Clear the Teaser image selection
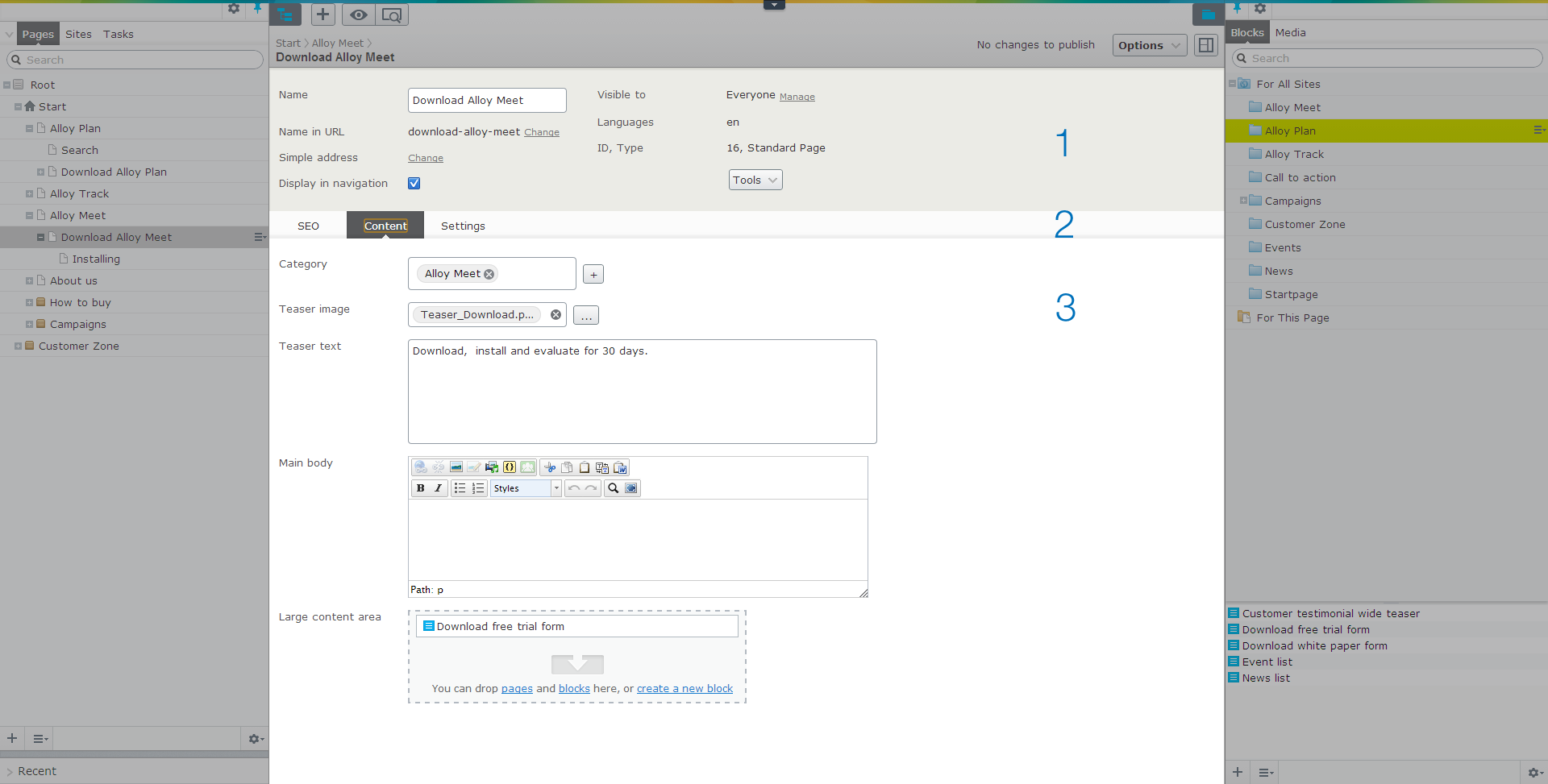The height and width of the screenshot is (784, 1548). pyautogui.click(x=556, y=315)
